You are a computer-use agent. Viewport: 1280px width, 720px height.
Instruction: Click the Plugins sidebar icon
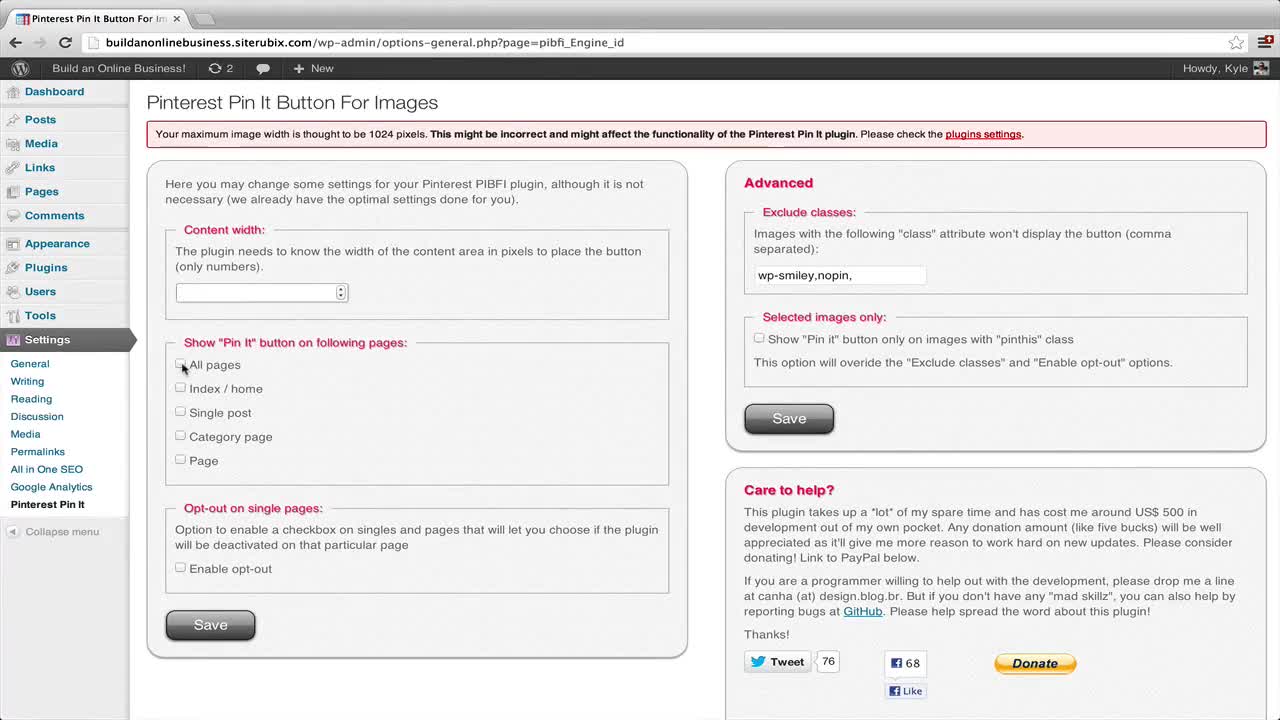(13, 268)
